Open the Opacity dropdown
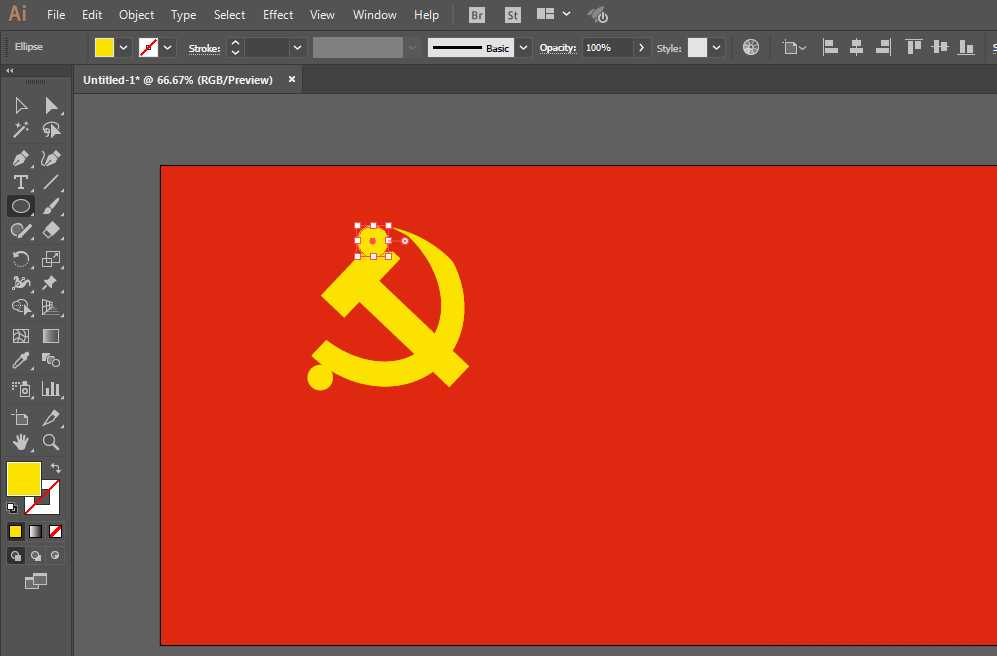 coord(641,46)
